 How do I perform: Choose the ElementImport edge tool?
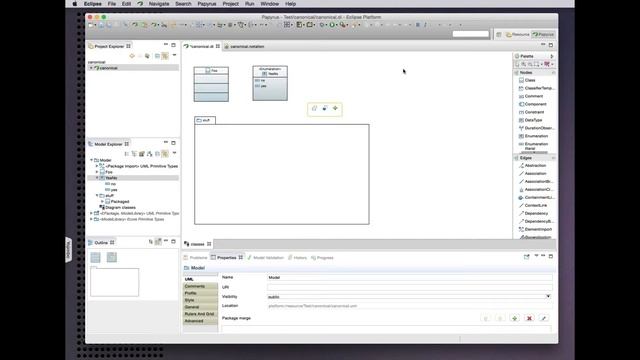pyautogui.click(x=535, y=229)
